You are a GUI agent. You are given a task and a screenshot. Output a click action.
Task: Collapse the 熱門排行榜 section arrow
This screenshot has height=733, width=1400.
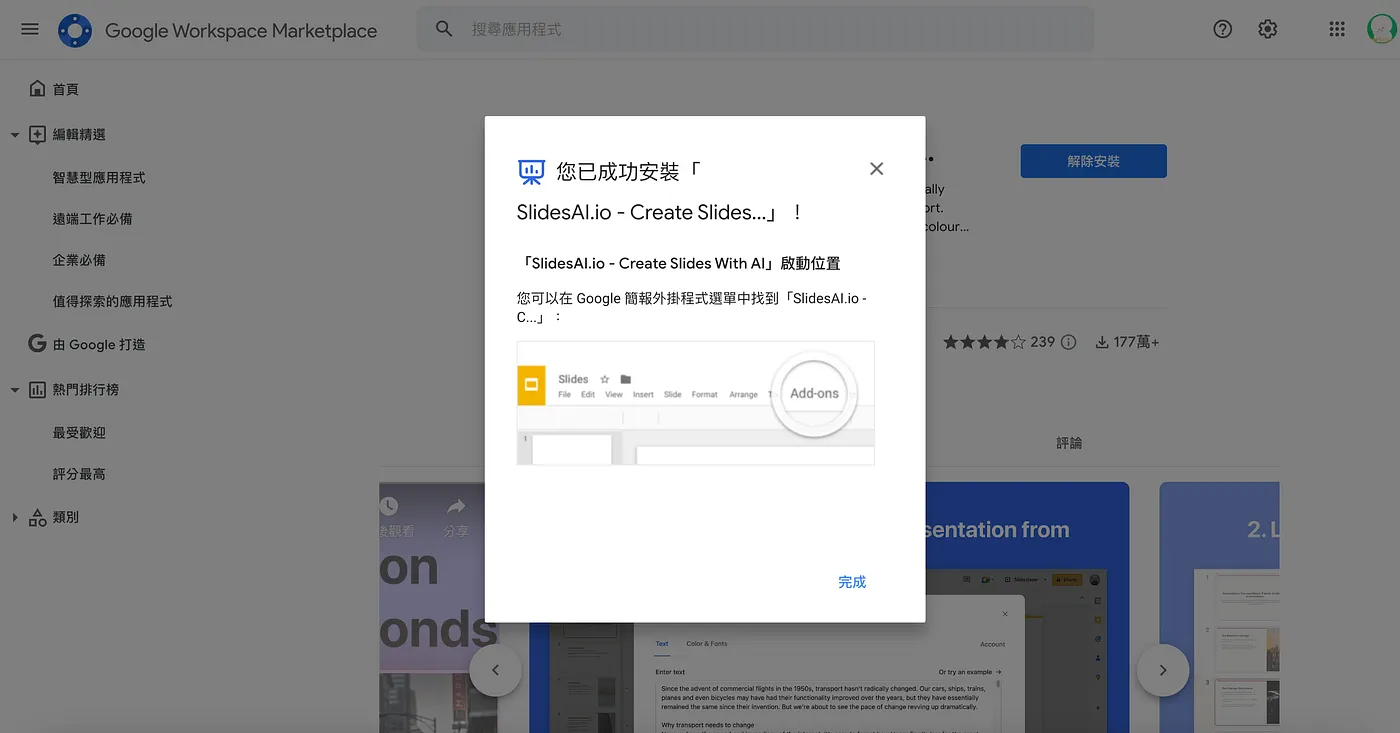15,390
